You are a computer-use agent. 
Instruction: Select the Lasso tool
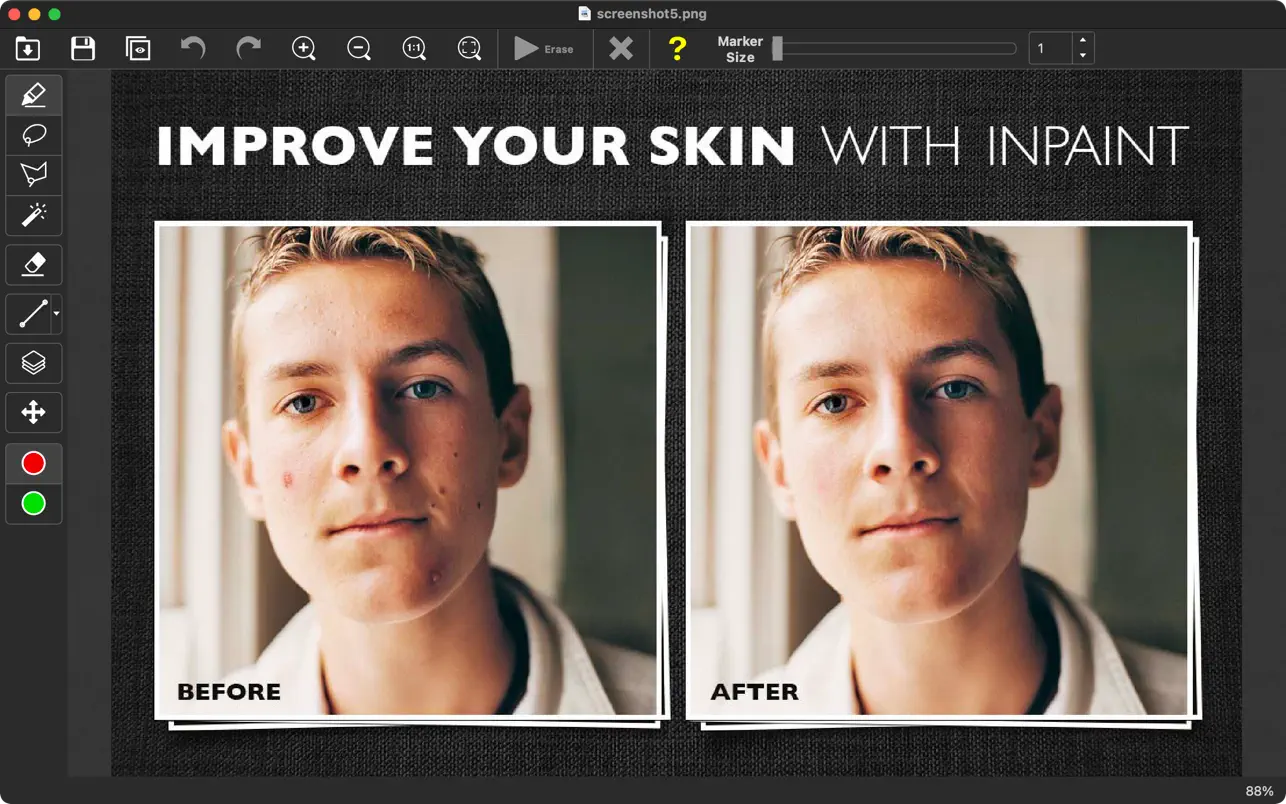coord(34,135)
